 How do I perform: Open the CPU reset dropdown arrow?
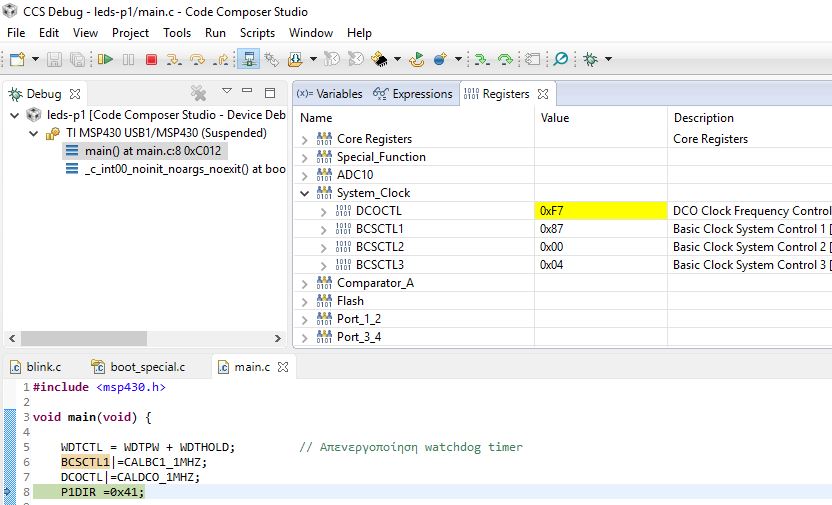click(x=397, y=59)
